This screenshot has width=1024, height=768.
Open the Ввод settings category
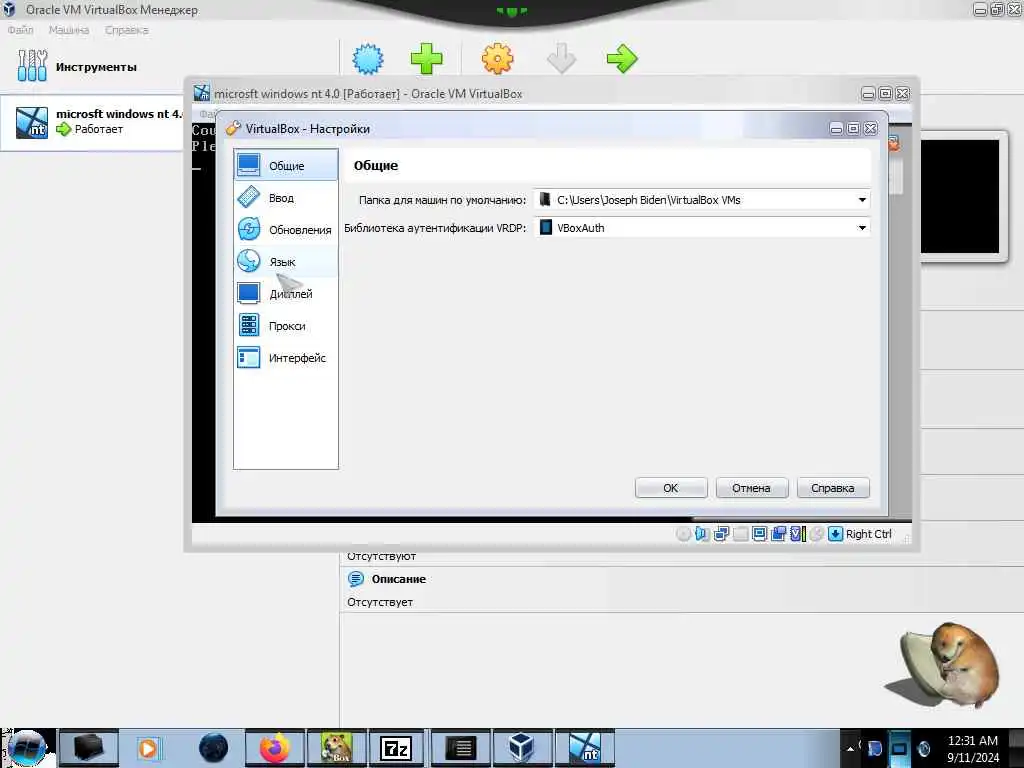[x=285, y=198]
